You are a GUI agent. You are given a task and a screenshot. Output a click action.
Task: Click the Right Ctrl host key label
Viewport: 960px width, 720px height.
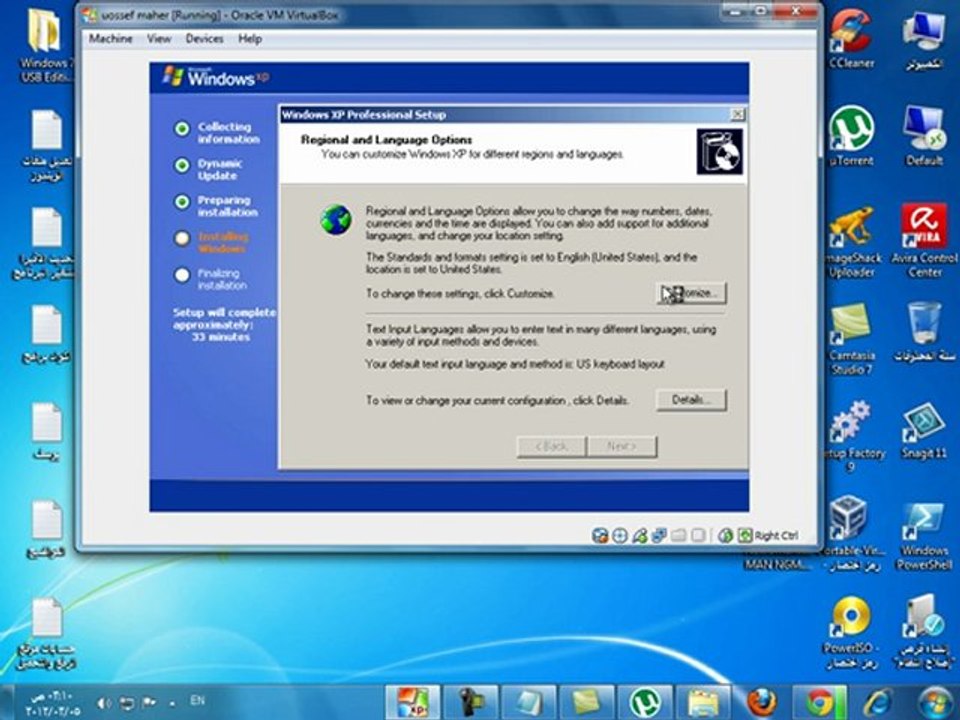pyautogui.click(x=776, y=536)
